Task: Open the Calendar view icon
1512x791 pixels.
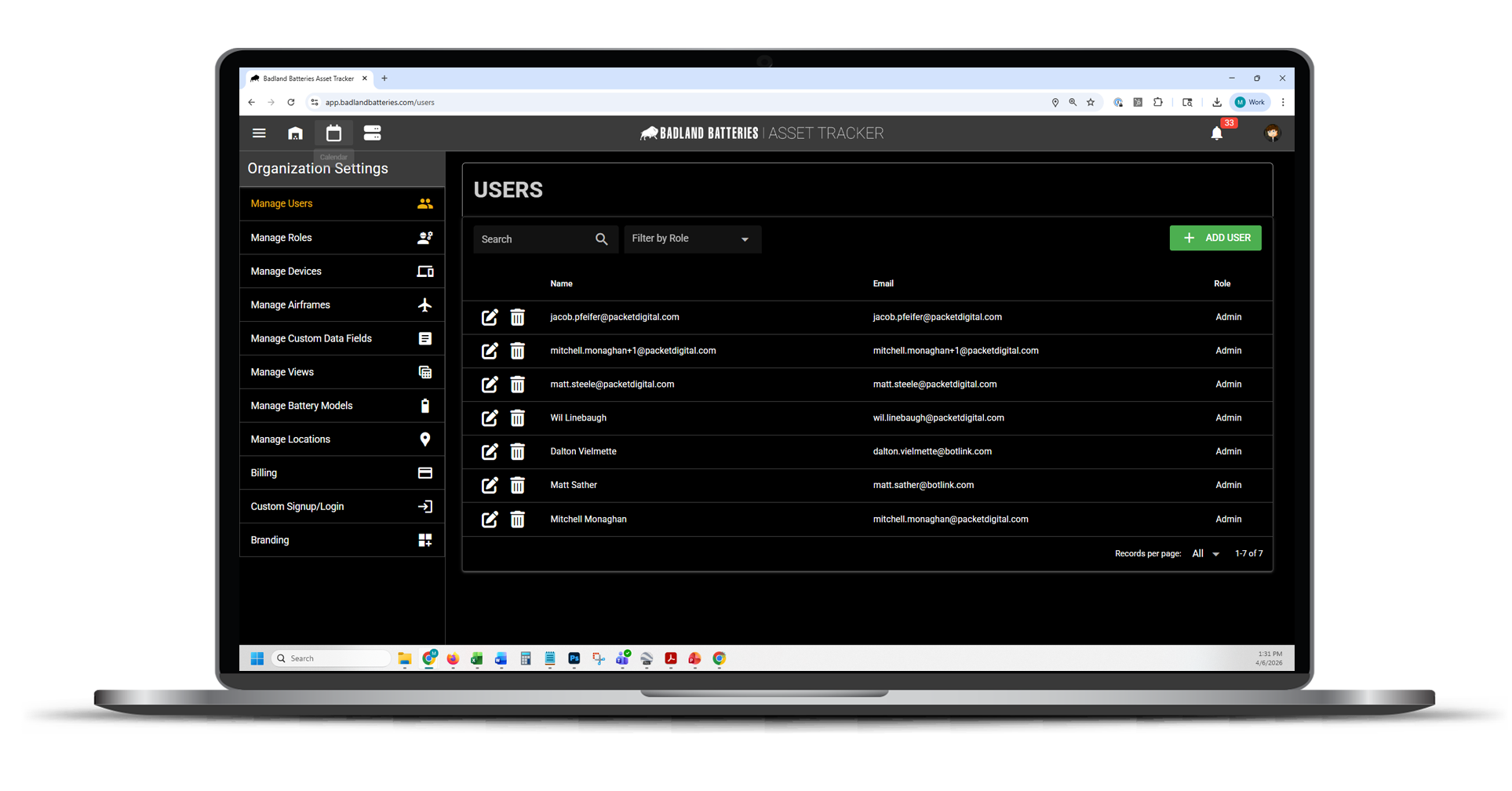Action: 333,133
